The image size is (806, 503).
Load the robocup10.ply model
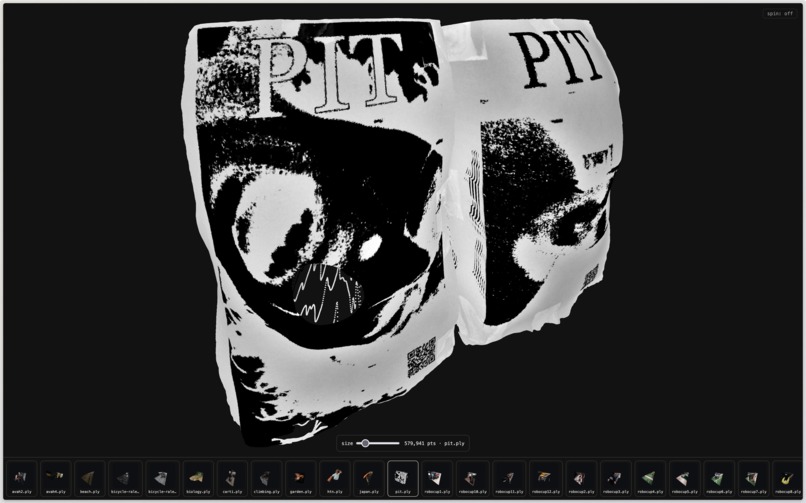point(472,479)
